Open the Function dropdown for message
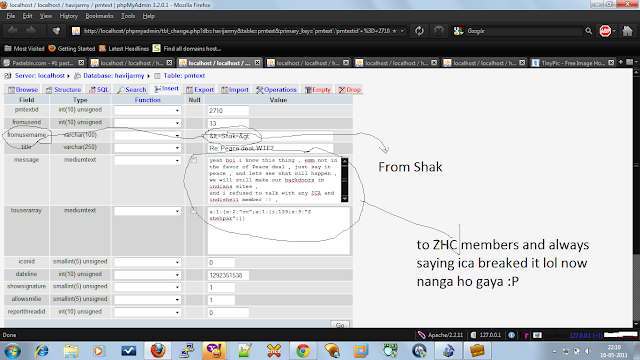Viewport: 640px width, 360px height. (148, 160)
